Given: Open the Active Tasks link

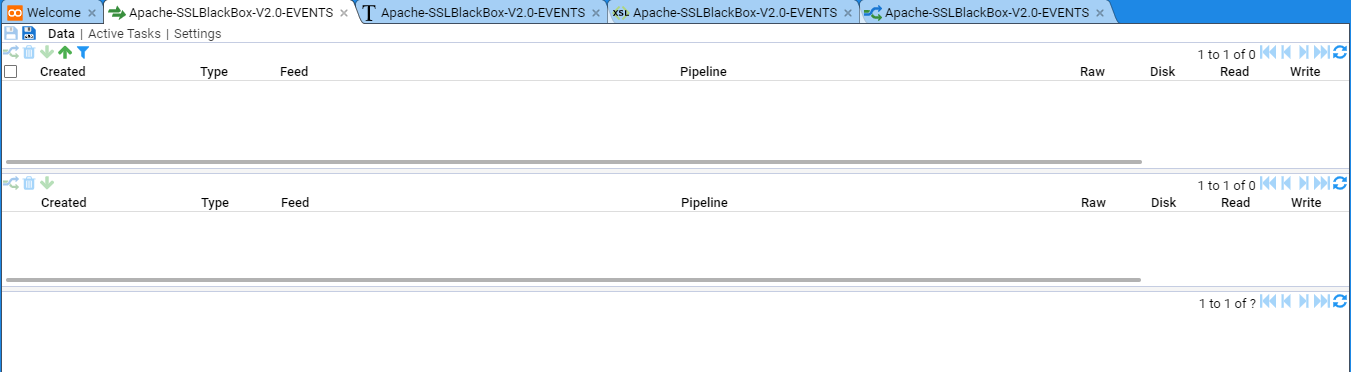Looking at the screenshot, I should tap(124, 33).
